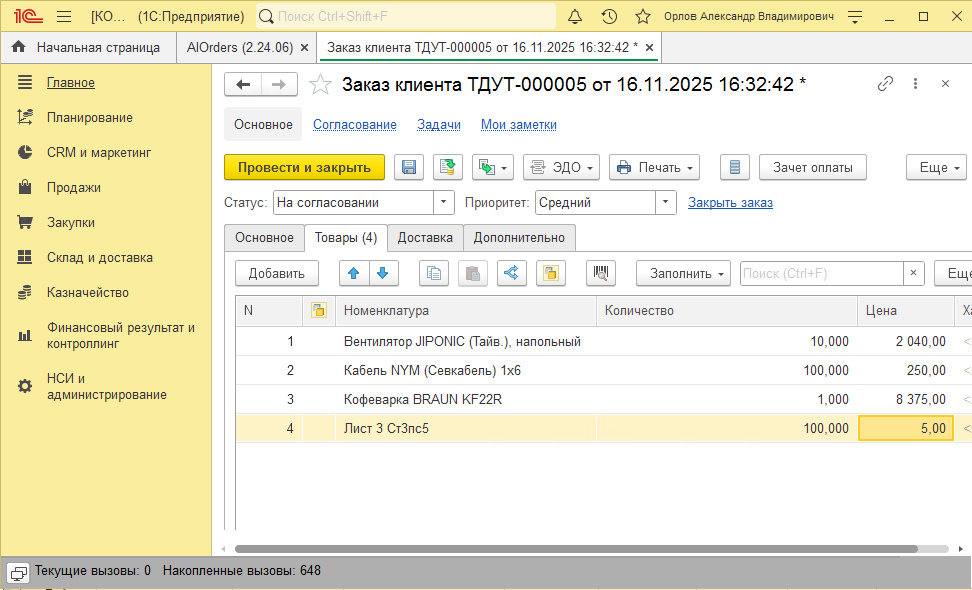The image size is (972, 590).
Task: Switch to the Доставка tab
Action: pos(425,238)
